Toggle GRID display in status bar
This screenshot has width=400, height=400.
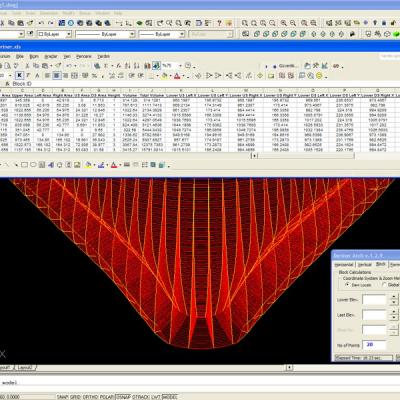click(75, 397)
